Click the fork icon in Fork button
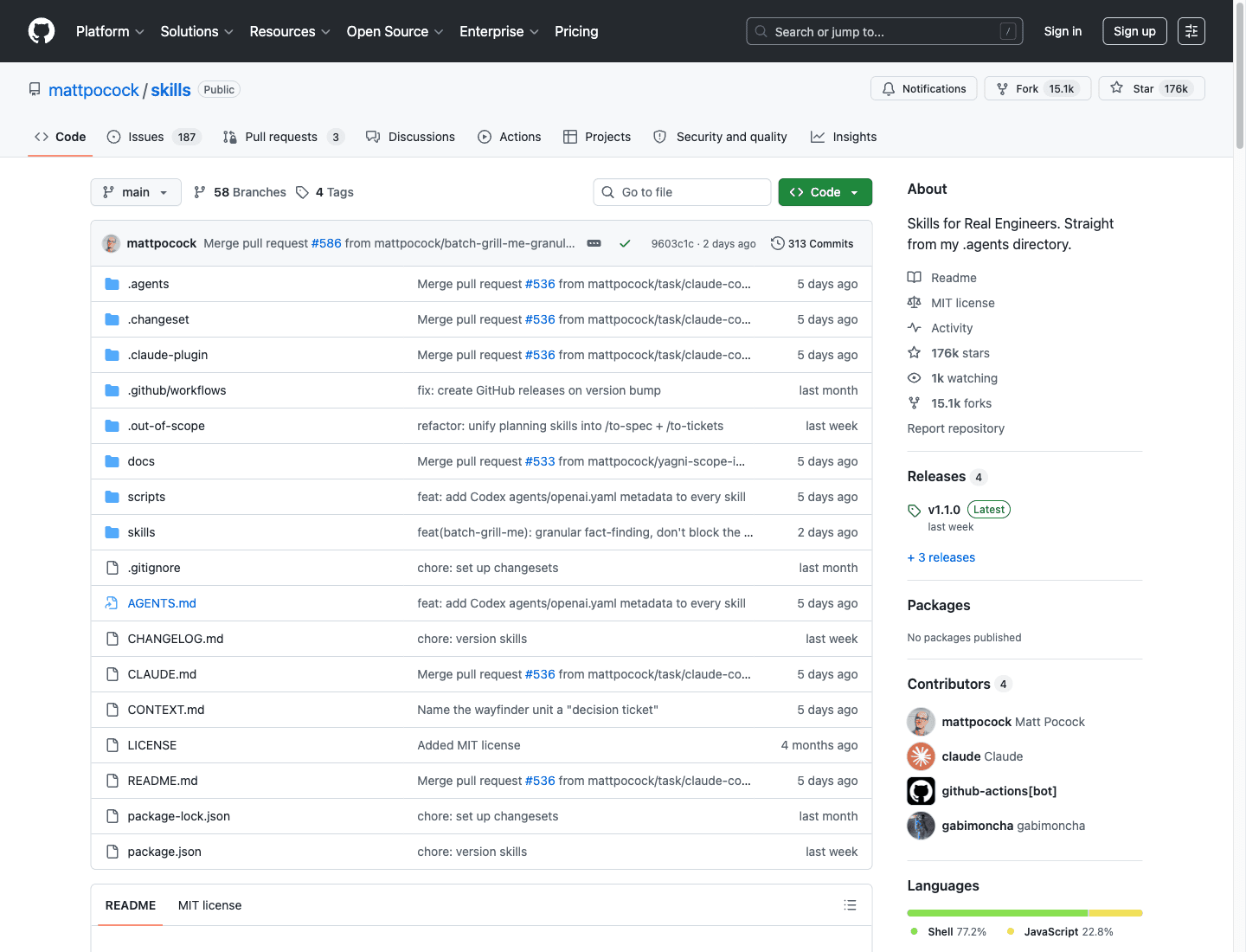1246x952 pixels. pyautogui.click(x=1002, y=89)
